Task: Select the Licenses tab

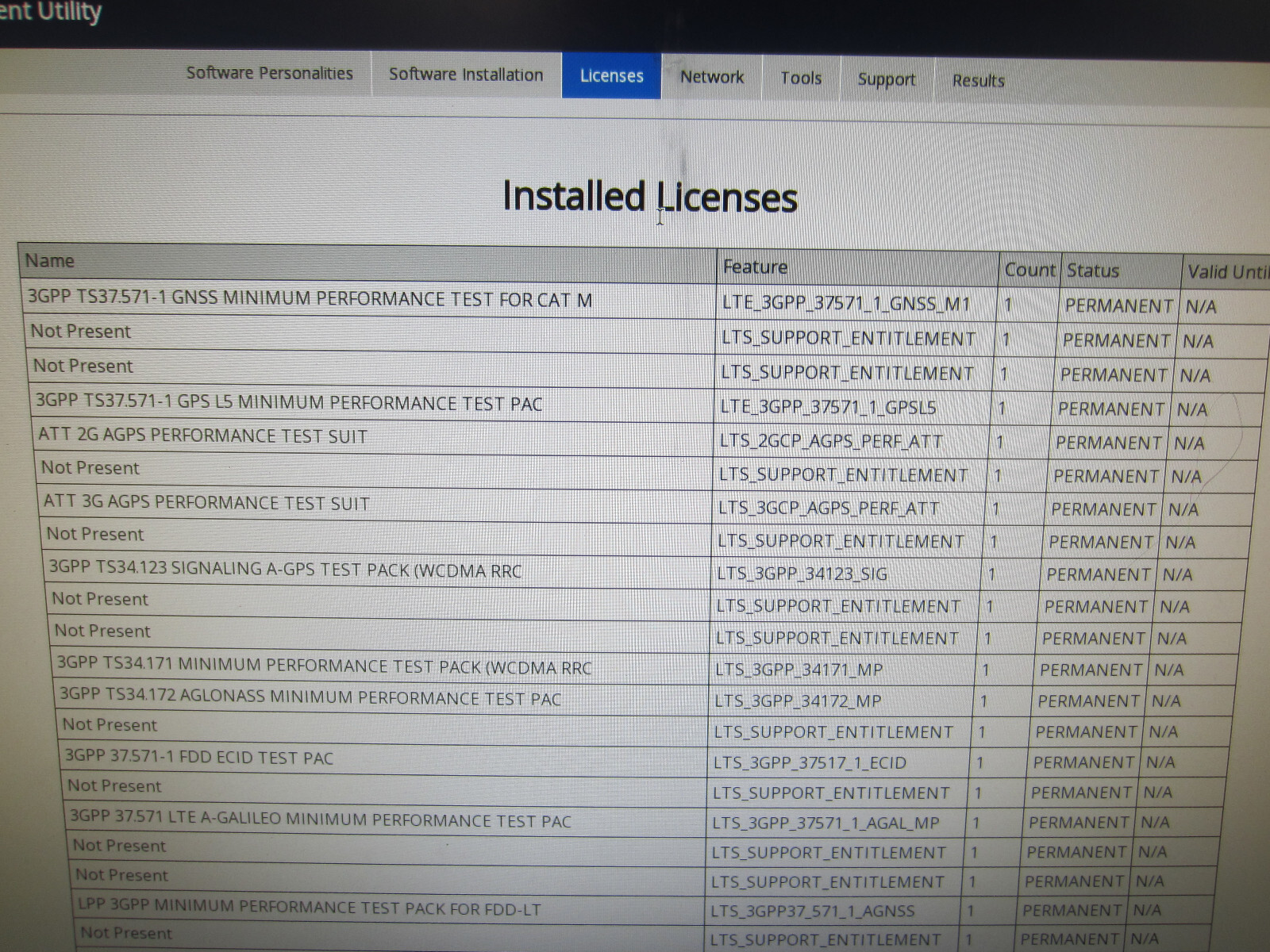Action: [611, 76]
